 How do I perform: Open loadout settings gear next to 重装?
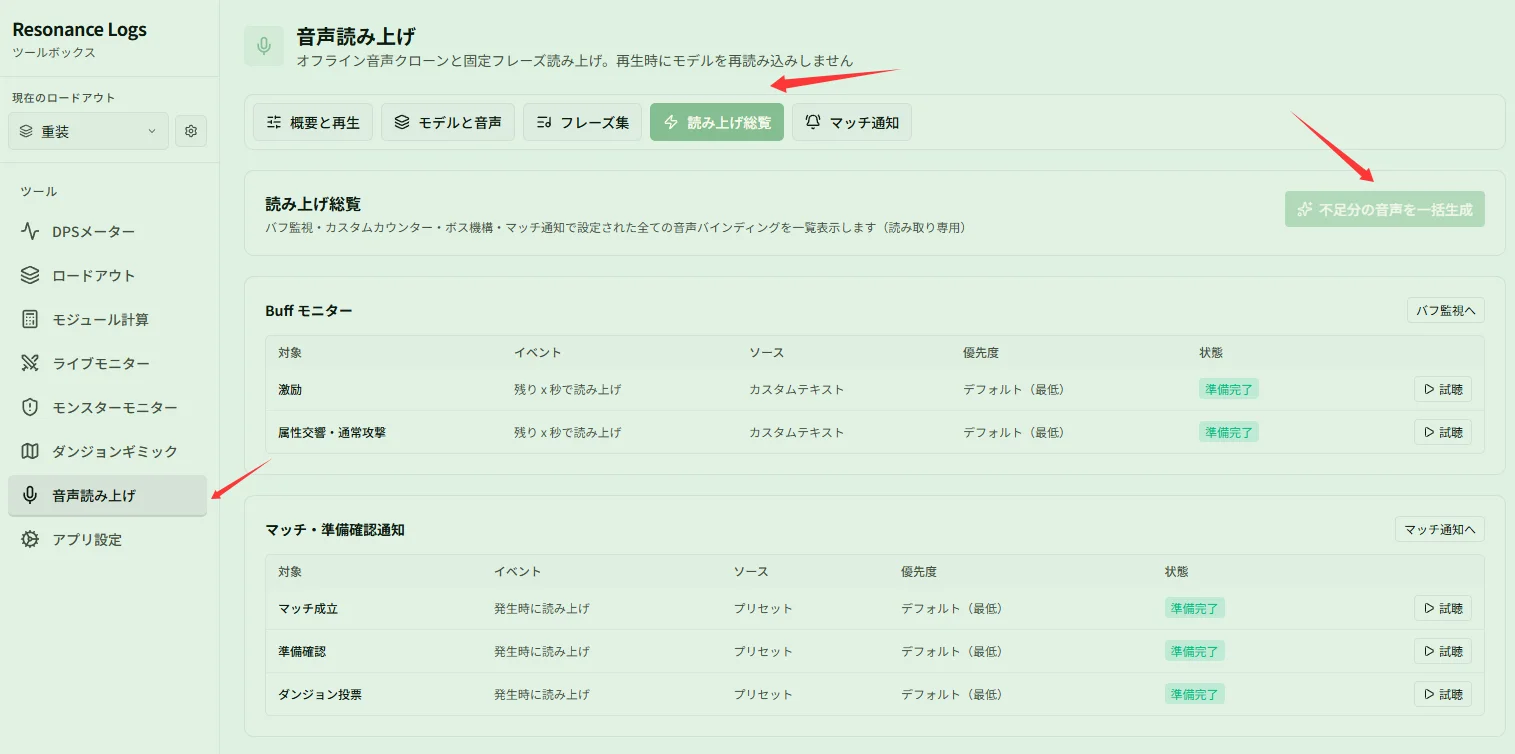click(191, 131)
